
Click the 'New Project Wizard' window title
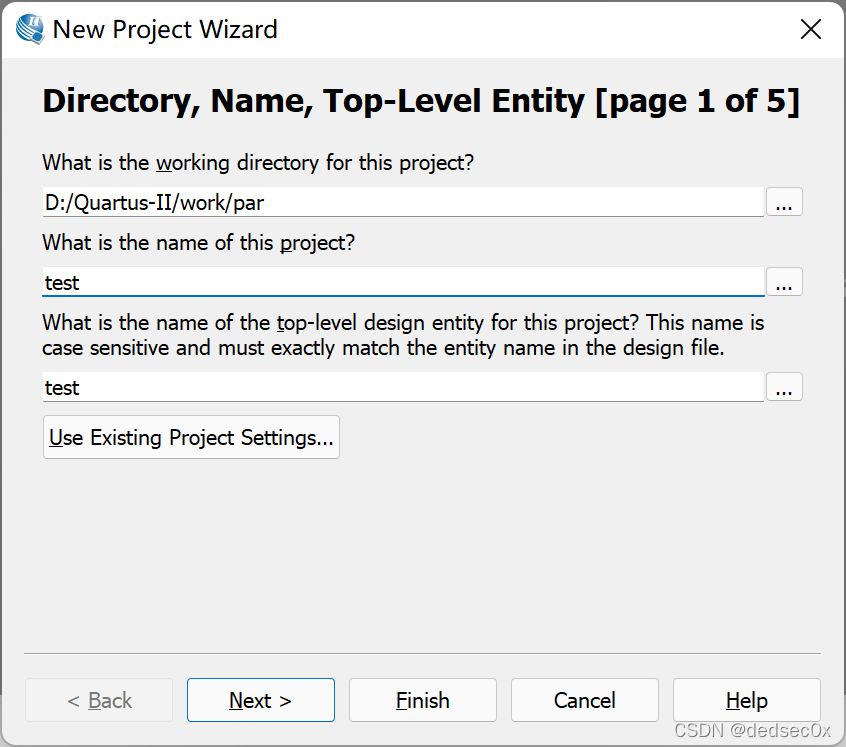165,29
